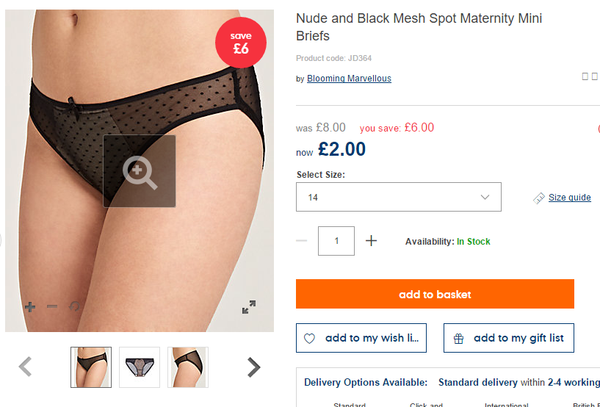Click the quantity input field
Screen dimensions: 600x407
336,241
